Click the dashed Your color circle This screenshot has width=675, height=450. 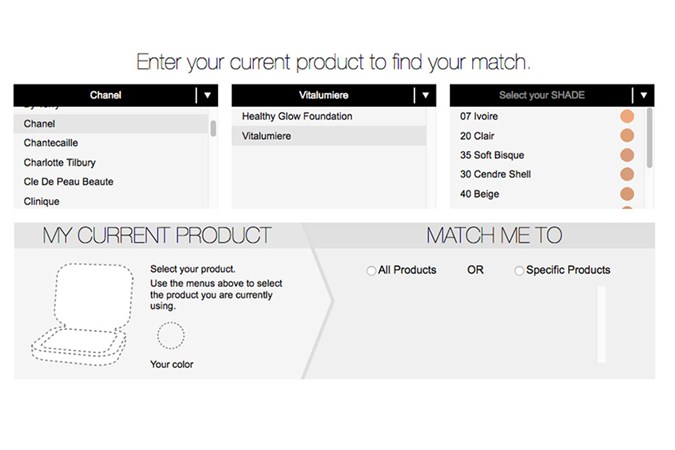pos(170,334)
